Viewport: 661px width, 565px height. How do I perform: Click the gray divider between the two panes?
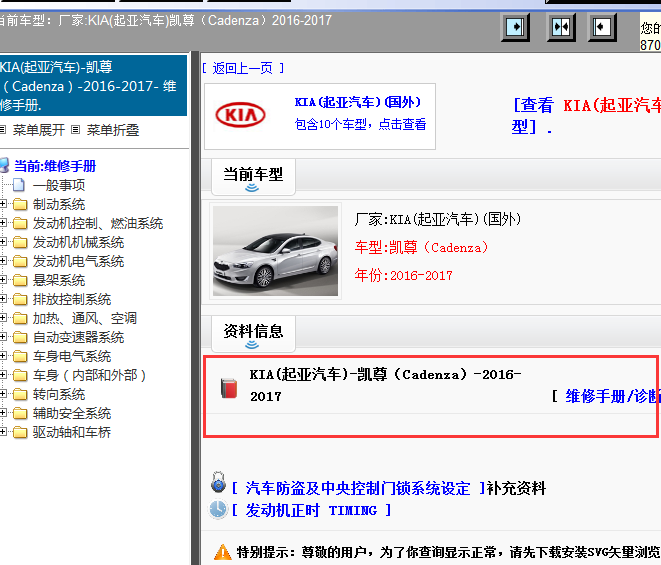pyautogui.click(x=195, y=308)
